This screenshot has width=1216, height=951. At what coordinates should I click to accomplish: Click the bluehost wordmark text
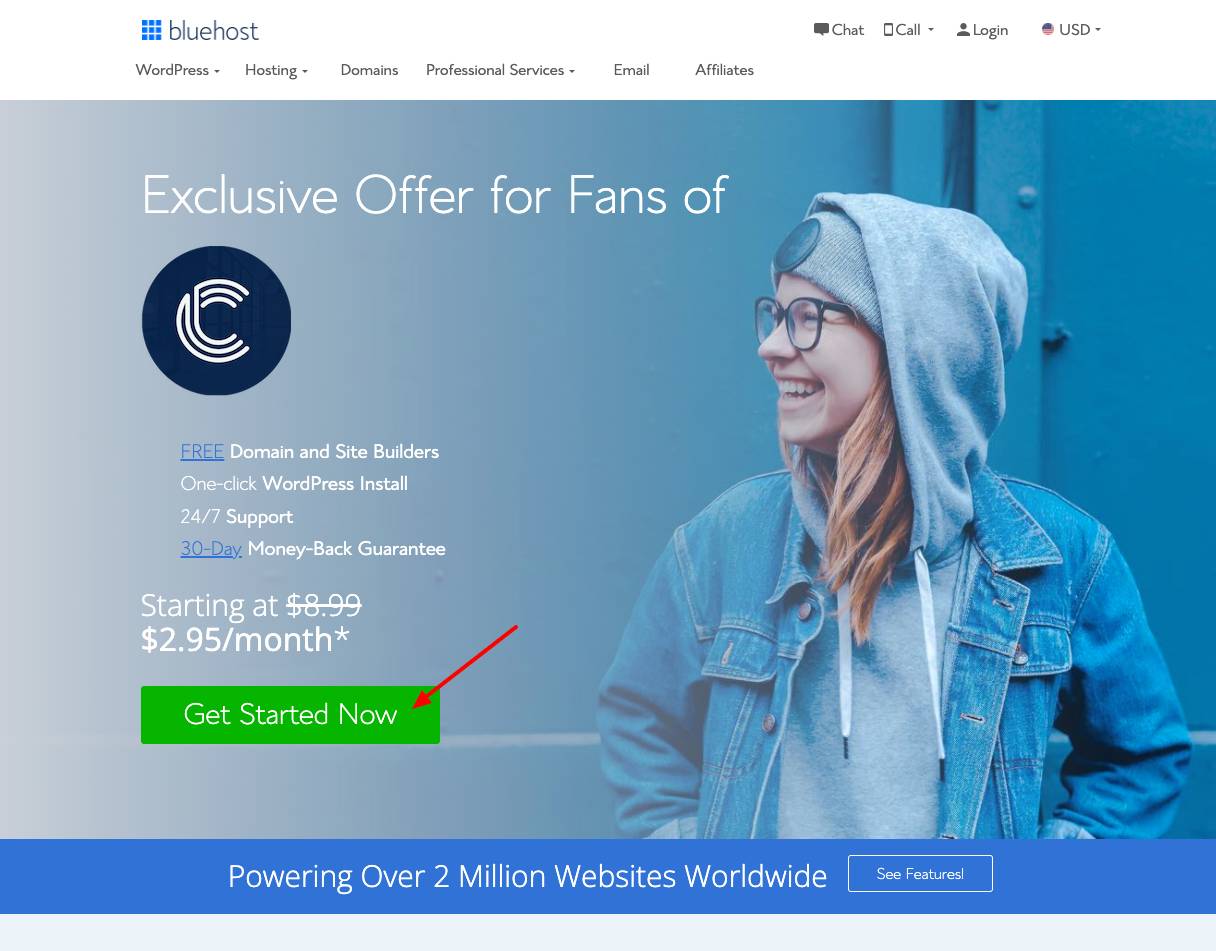(214, 31)
